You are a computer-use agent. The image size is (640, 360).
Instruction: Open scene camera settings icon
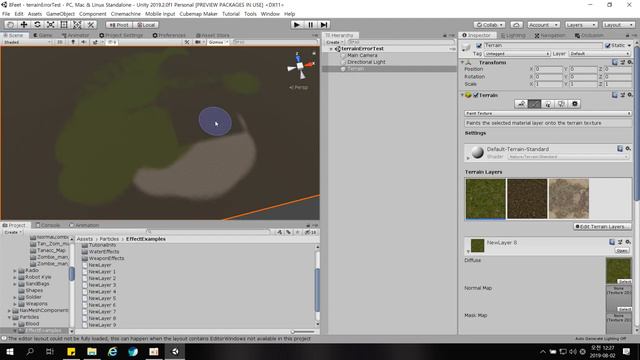coord(199,42)
